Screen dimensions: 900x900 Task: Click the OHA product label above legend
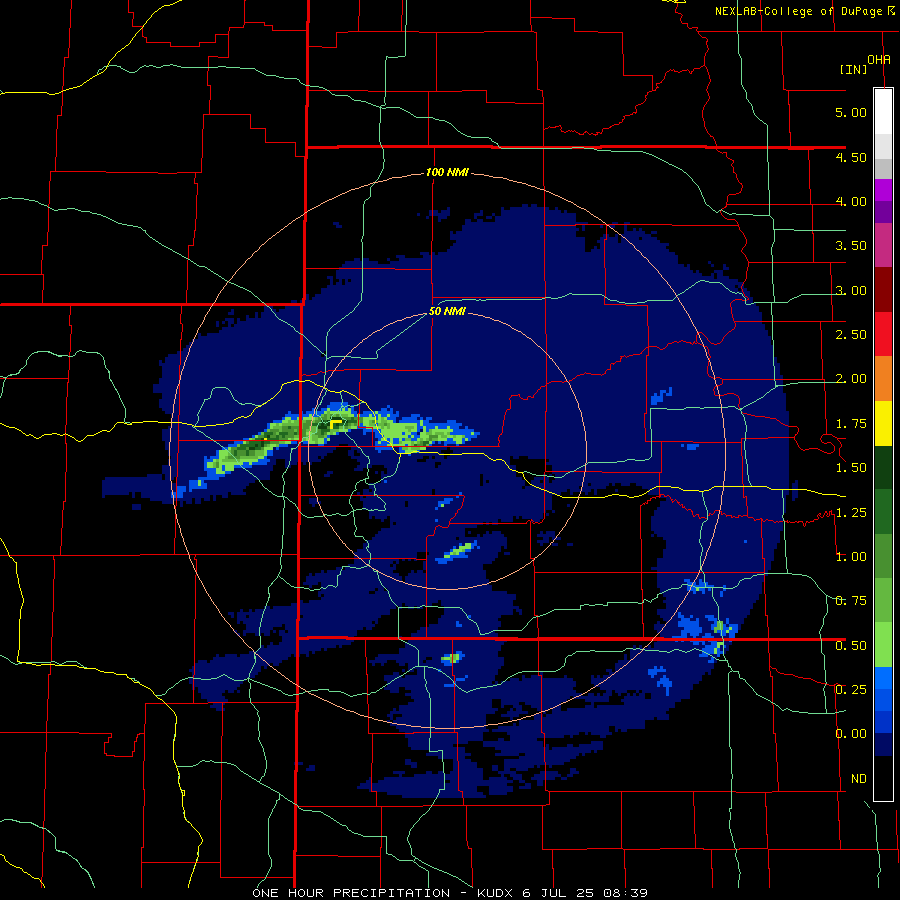click(x=879, y=60)
